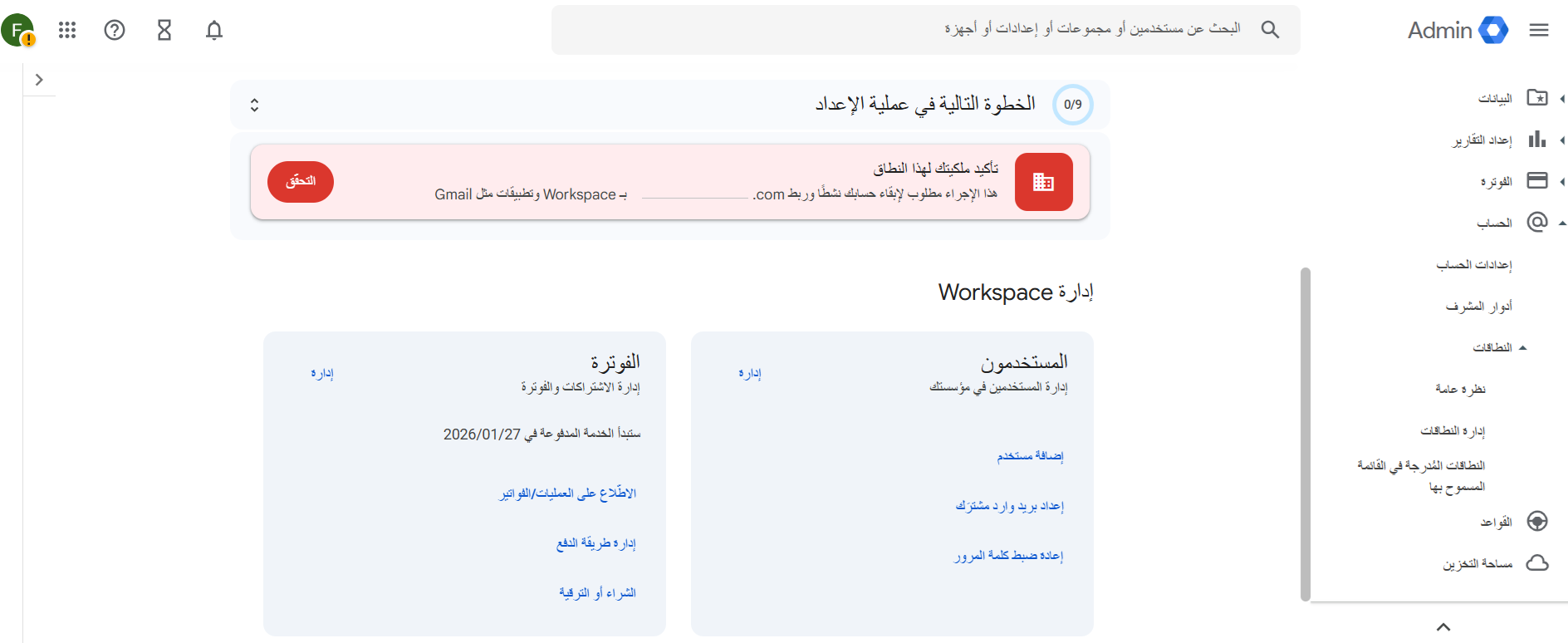Click the 2026/01/27 paid service date
Screen dimensions: 1568x643
(482, 434)
